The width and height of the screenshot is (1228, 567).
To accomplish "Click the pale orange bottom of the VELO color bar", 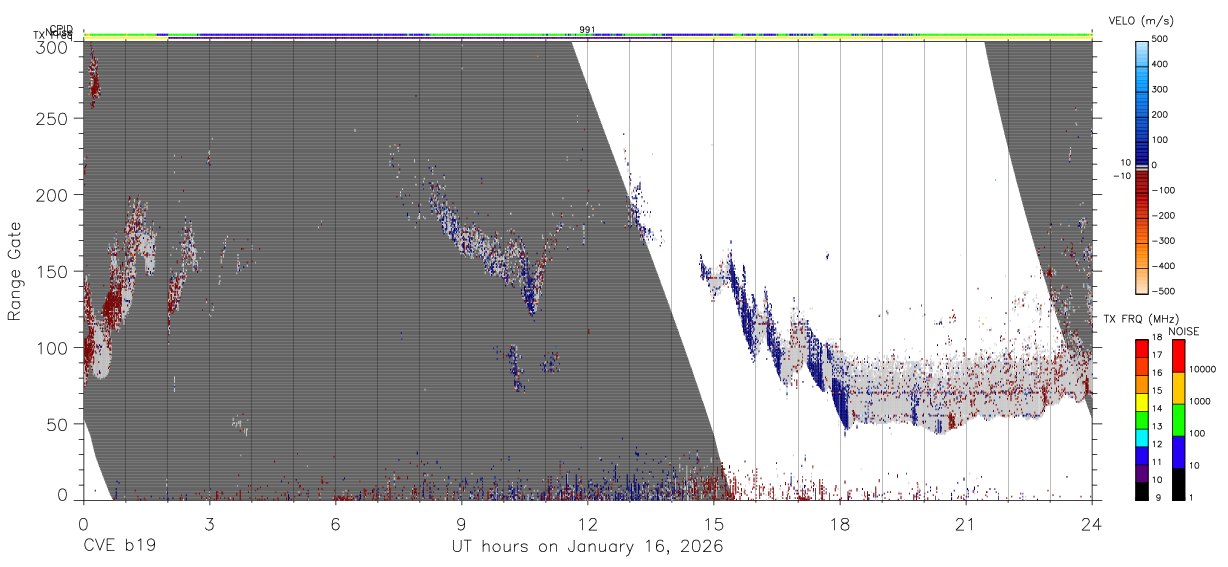I will [x=1142, y=280].
